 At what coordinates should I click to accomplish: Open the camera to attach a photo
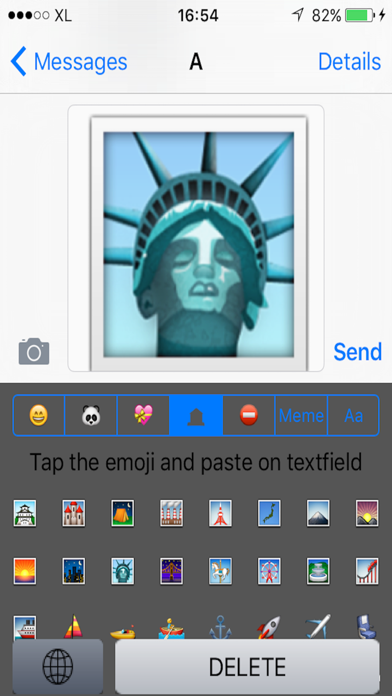pyautogui.click(x=34, y=352)
